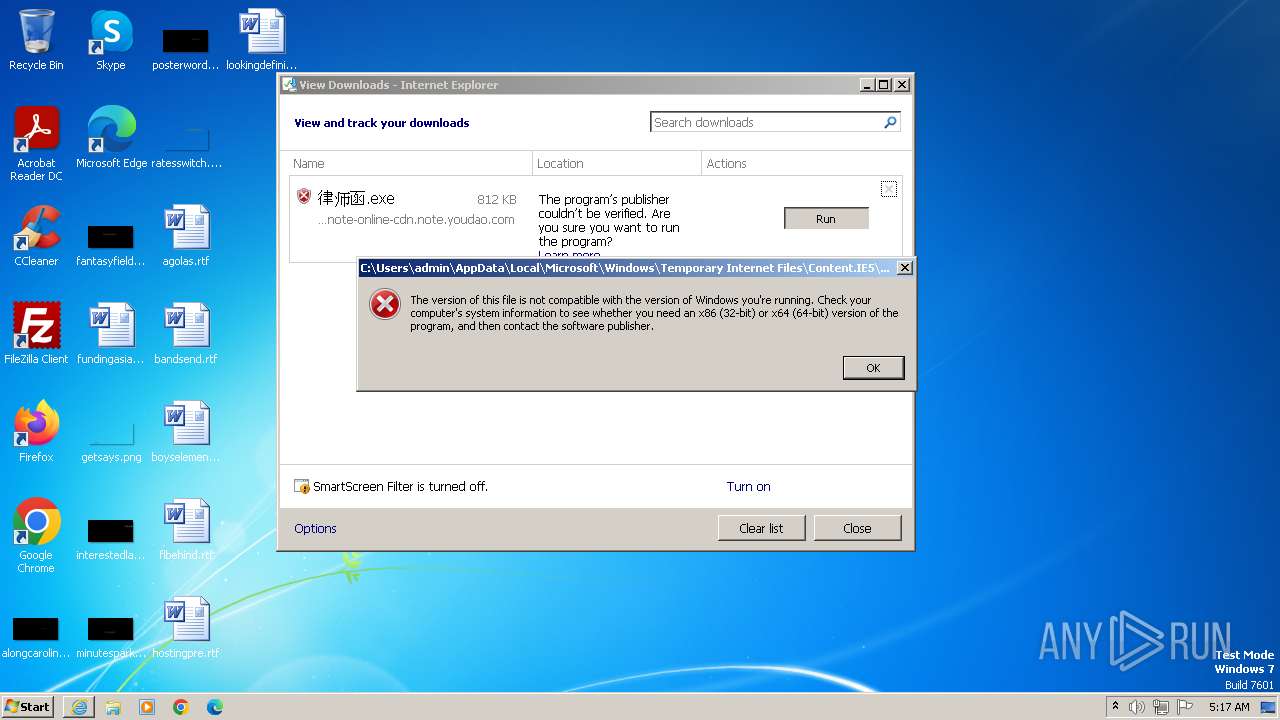Launch Microsoft Edge desktop shortcut
Viewport: 1280px width, 720px height.
pos(111,138)
